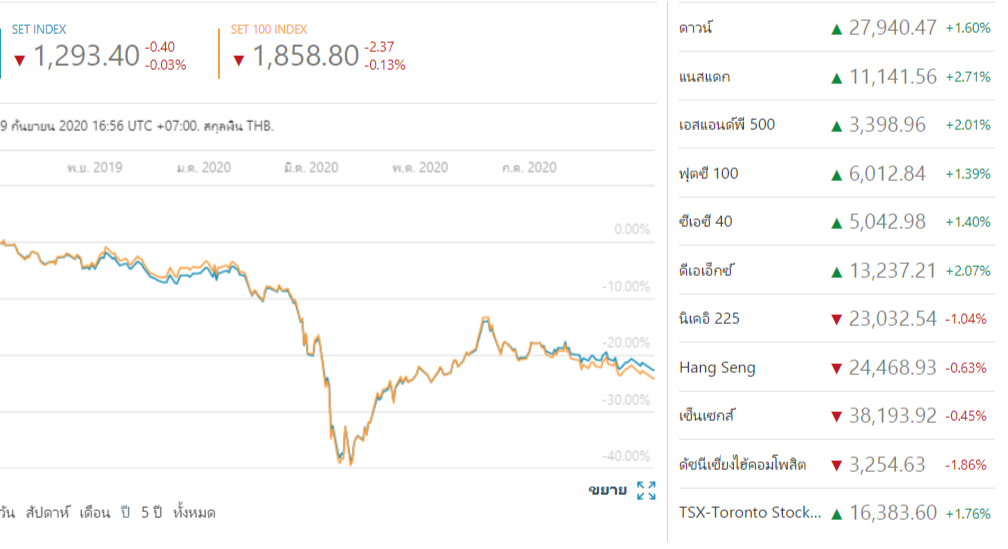Click the red down arrow beside SET 100 value

tap(238, 60)
